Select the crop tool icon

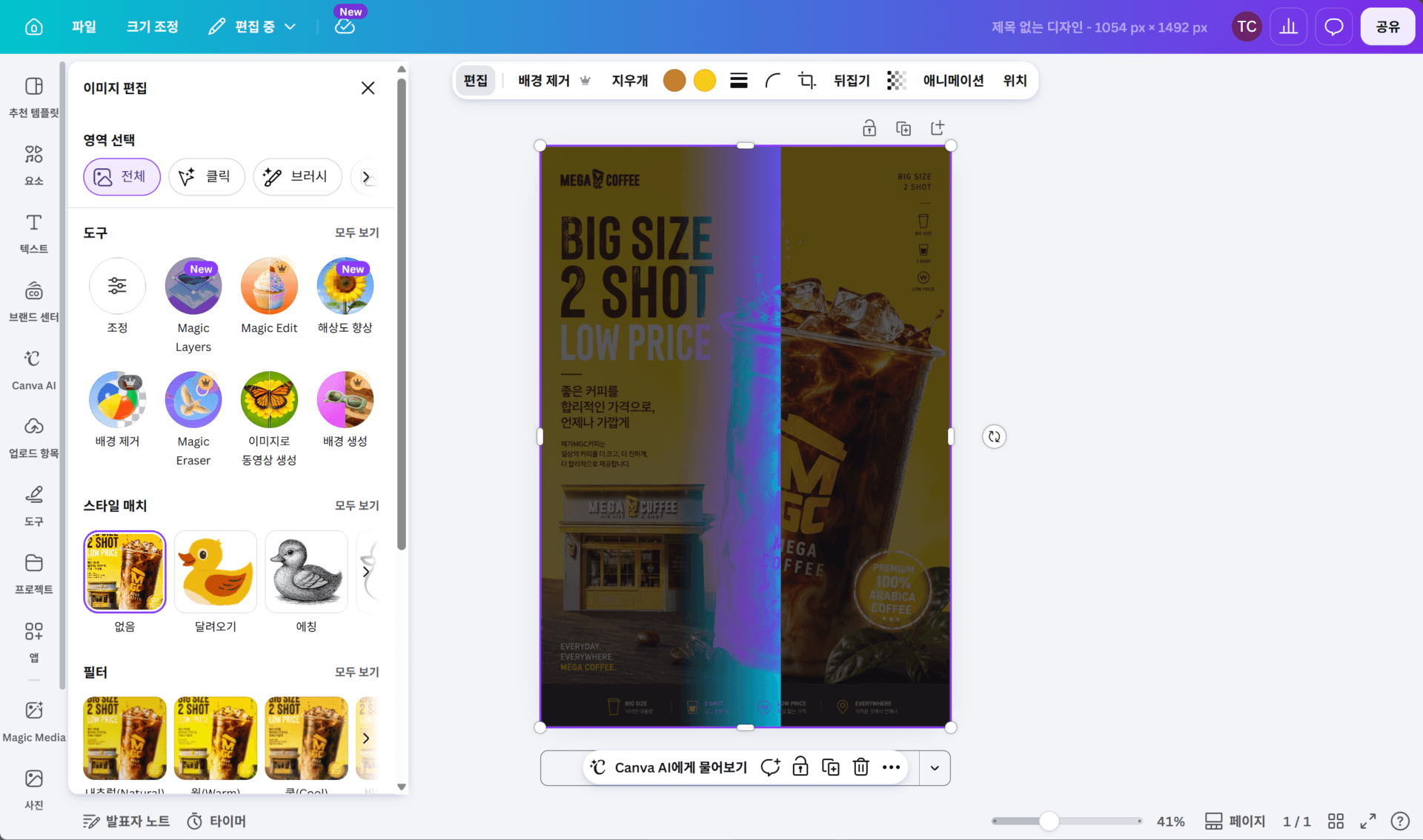coord(807,81)
